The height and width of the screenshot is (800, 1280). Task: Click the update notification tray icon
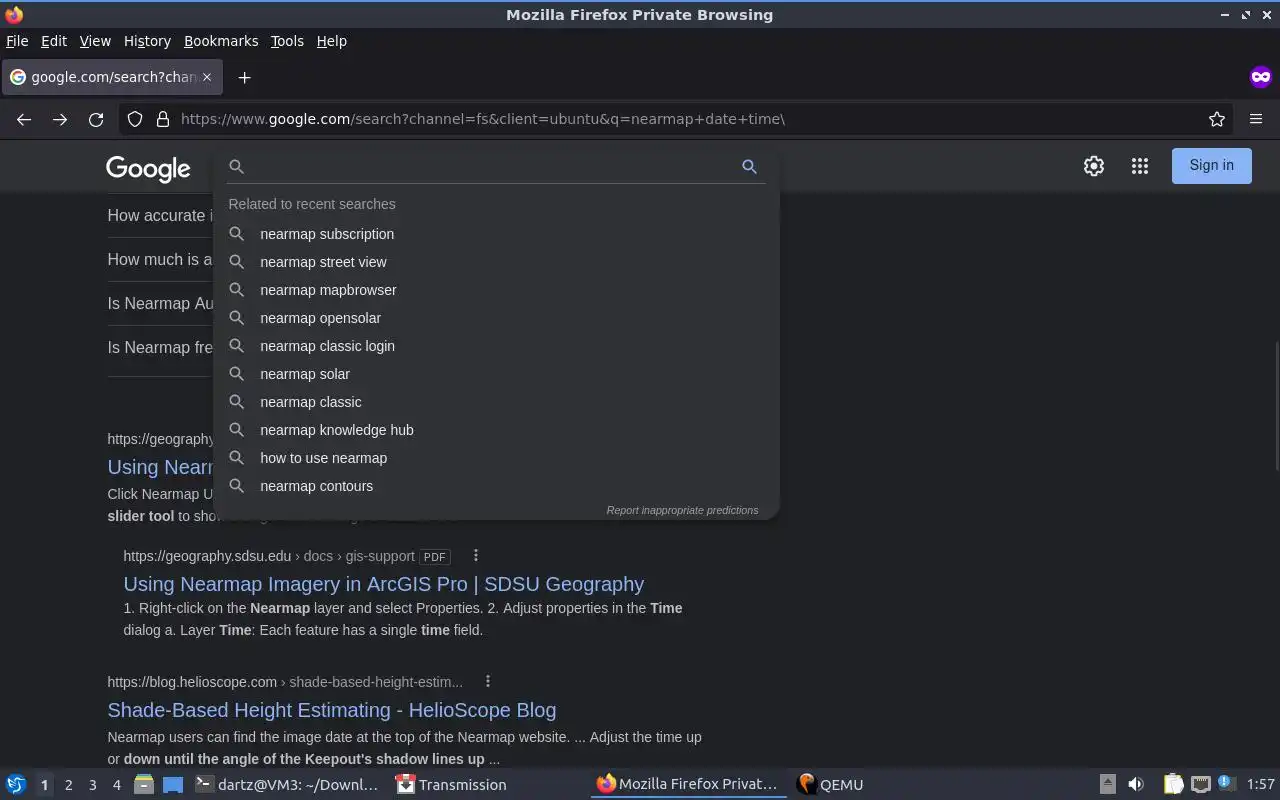1226,785
